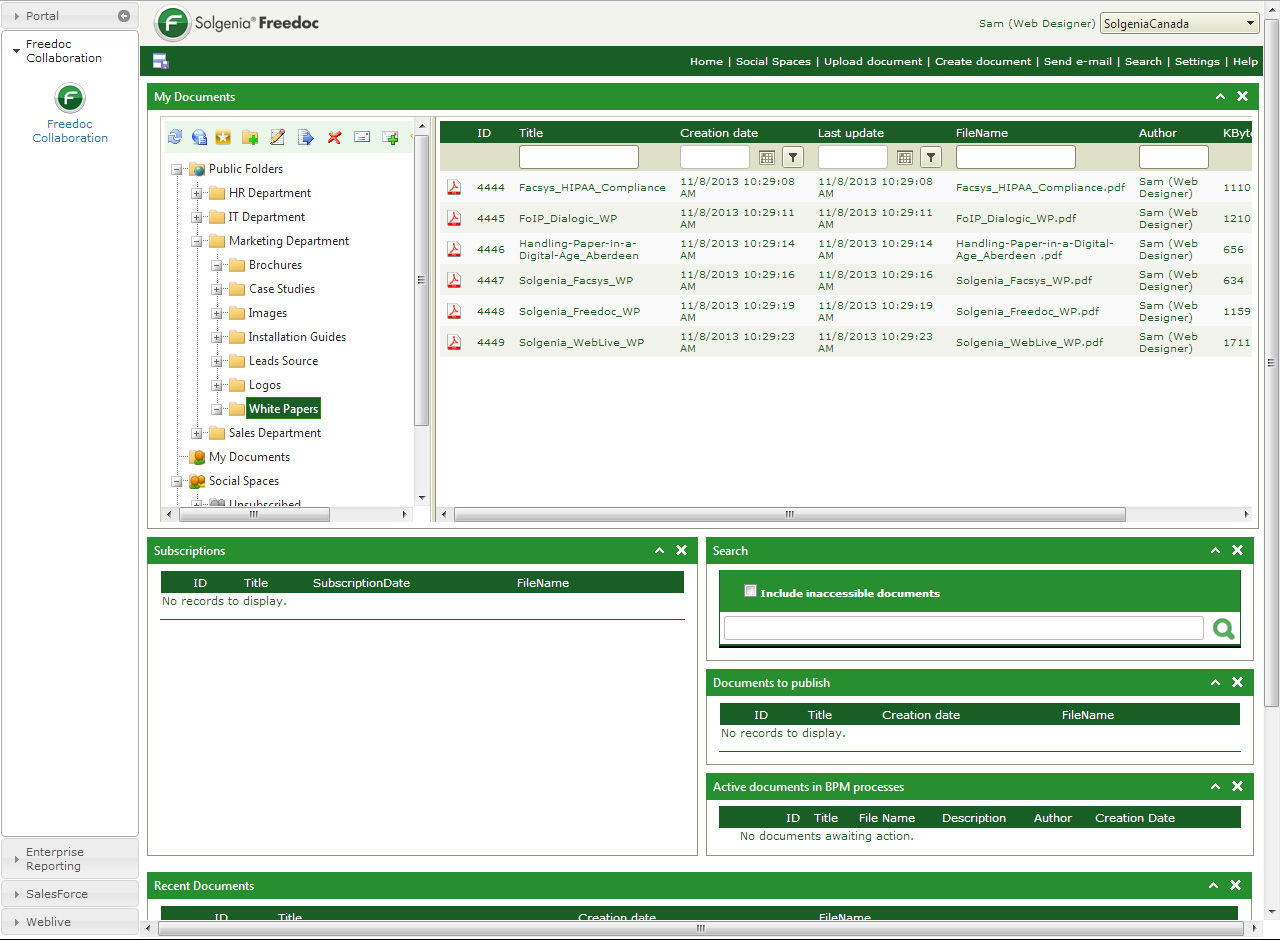
Task: Create a new folder with the folder-plus icon
Action: tap(250, 137)
